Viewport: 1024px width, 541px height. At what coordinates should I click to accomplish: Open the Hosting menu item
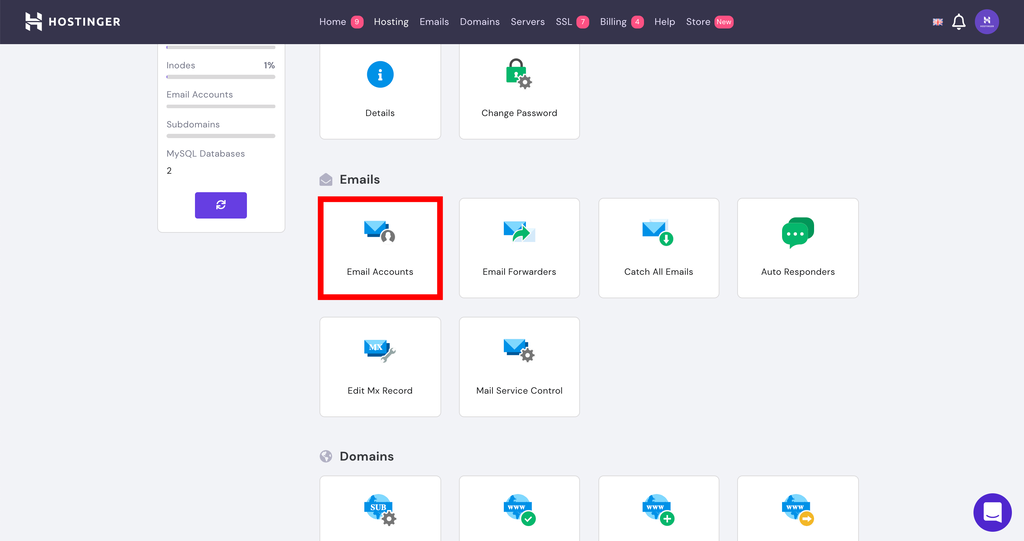pyautogui.click(x=391, y=22)
